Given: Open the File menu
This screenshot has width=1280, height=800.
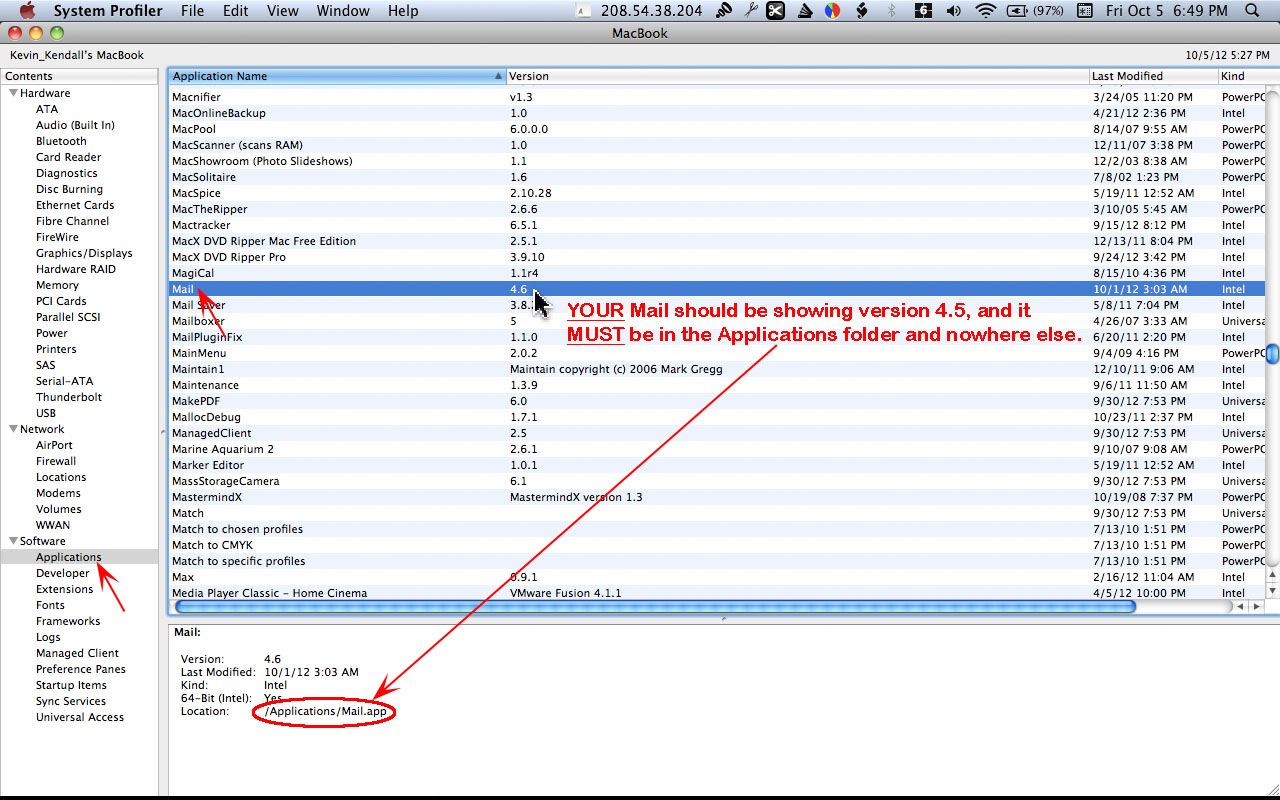Looking at the screenshot, I should click(x=192, y=11).
